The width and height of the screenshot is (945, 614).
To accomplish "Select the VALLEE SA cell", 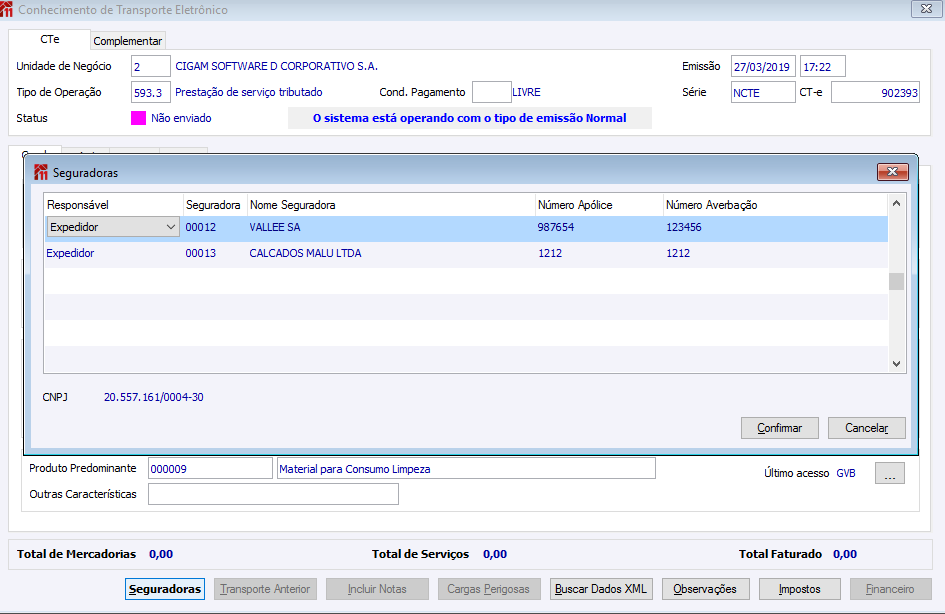I will (x=275, y=227).
